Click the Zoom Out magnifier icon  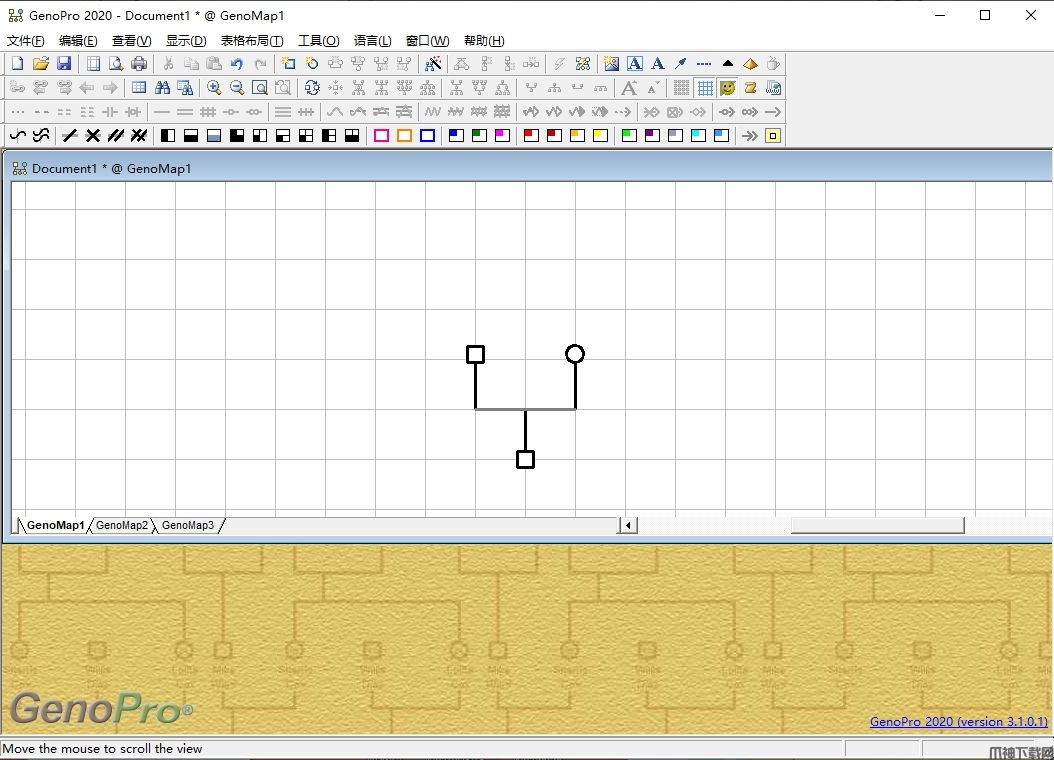click(237, 88)
